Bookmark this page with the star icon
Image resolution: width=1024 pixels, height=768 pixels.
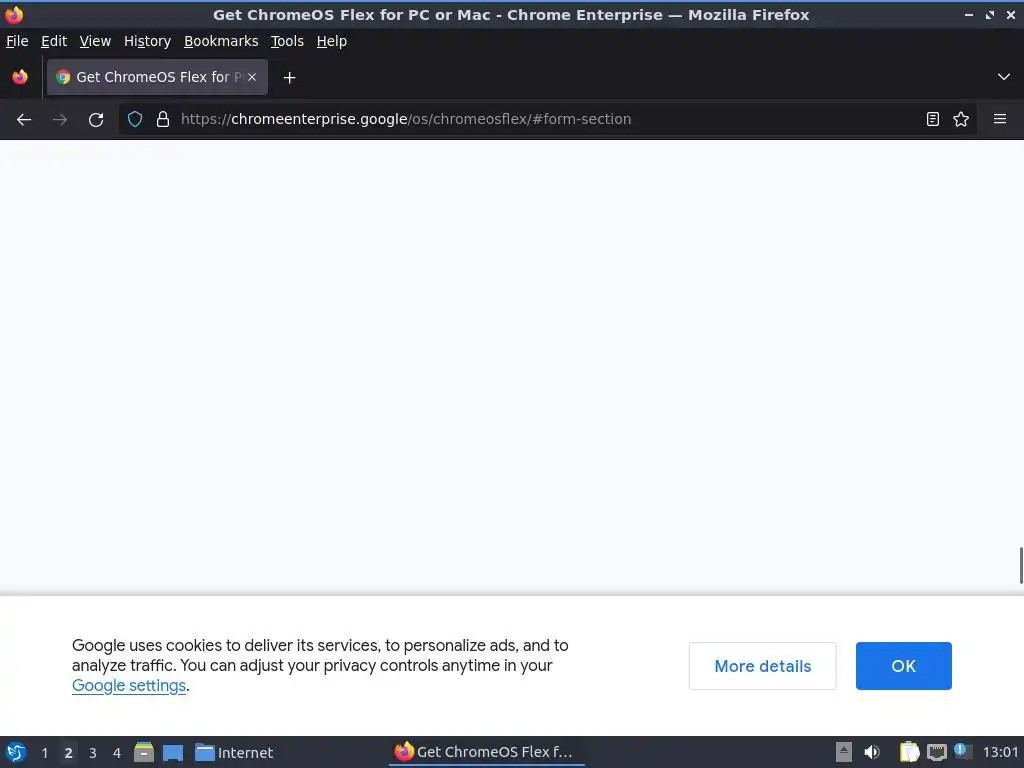click(x=961, y=119)
